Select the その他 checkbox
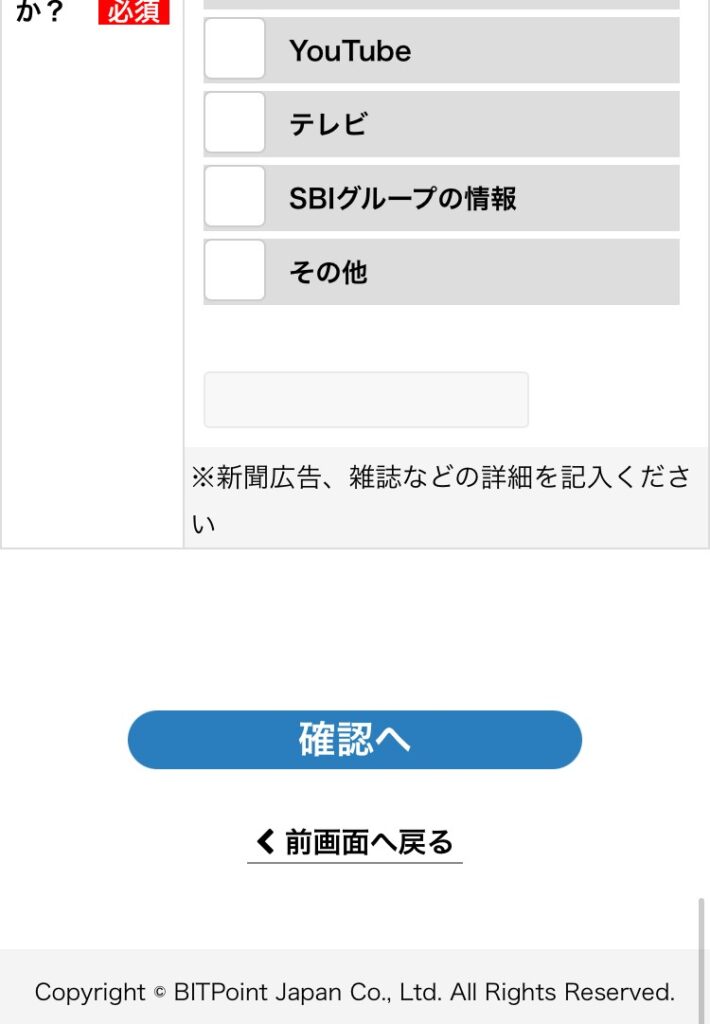 pos(235,271)
